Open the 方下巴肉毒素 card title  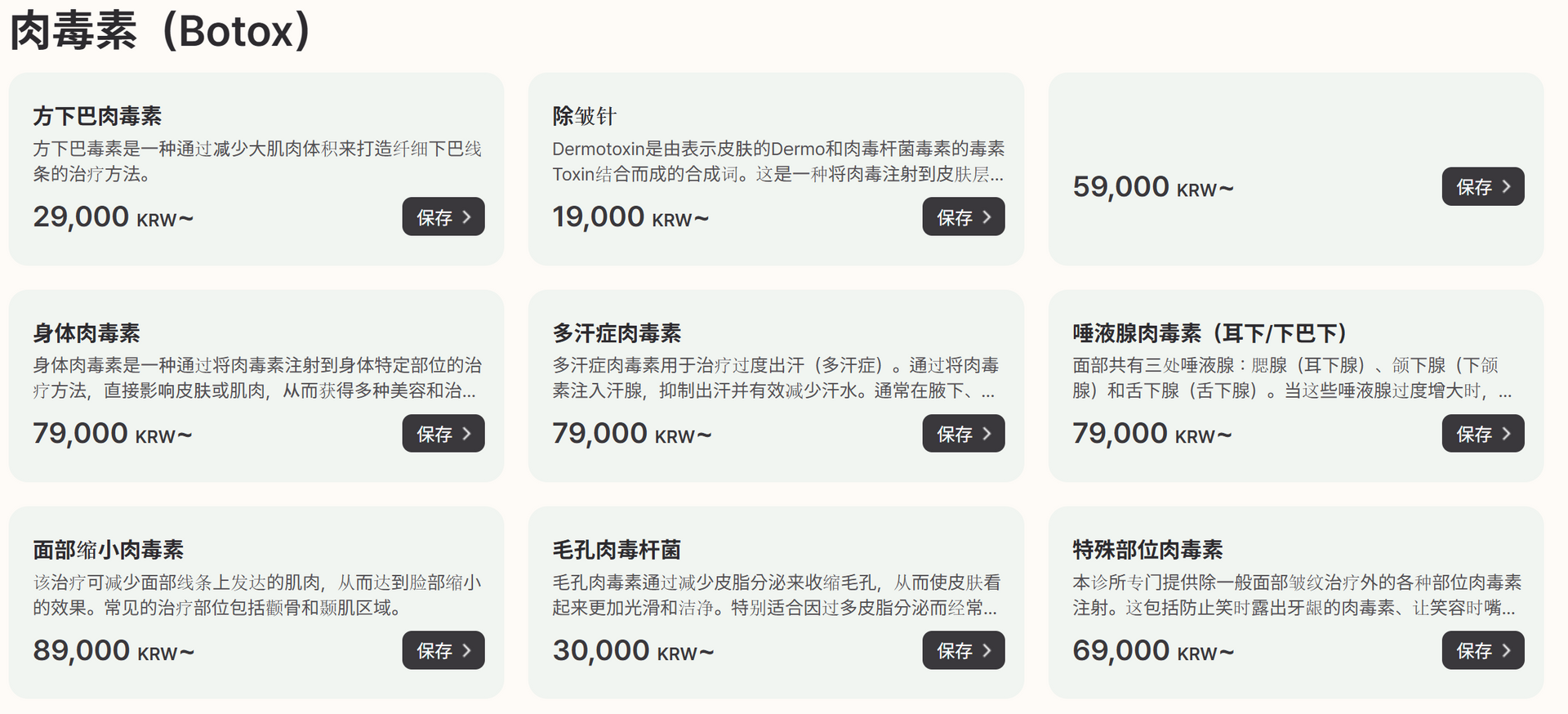click(97, 116)
